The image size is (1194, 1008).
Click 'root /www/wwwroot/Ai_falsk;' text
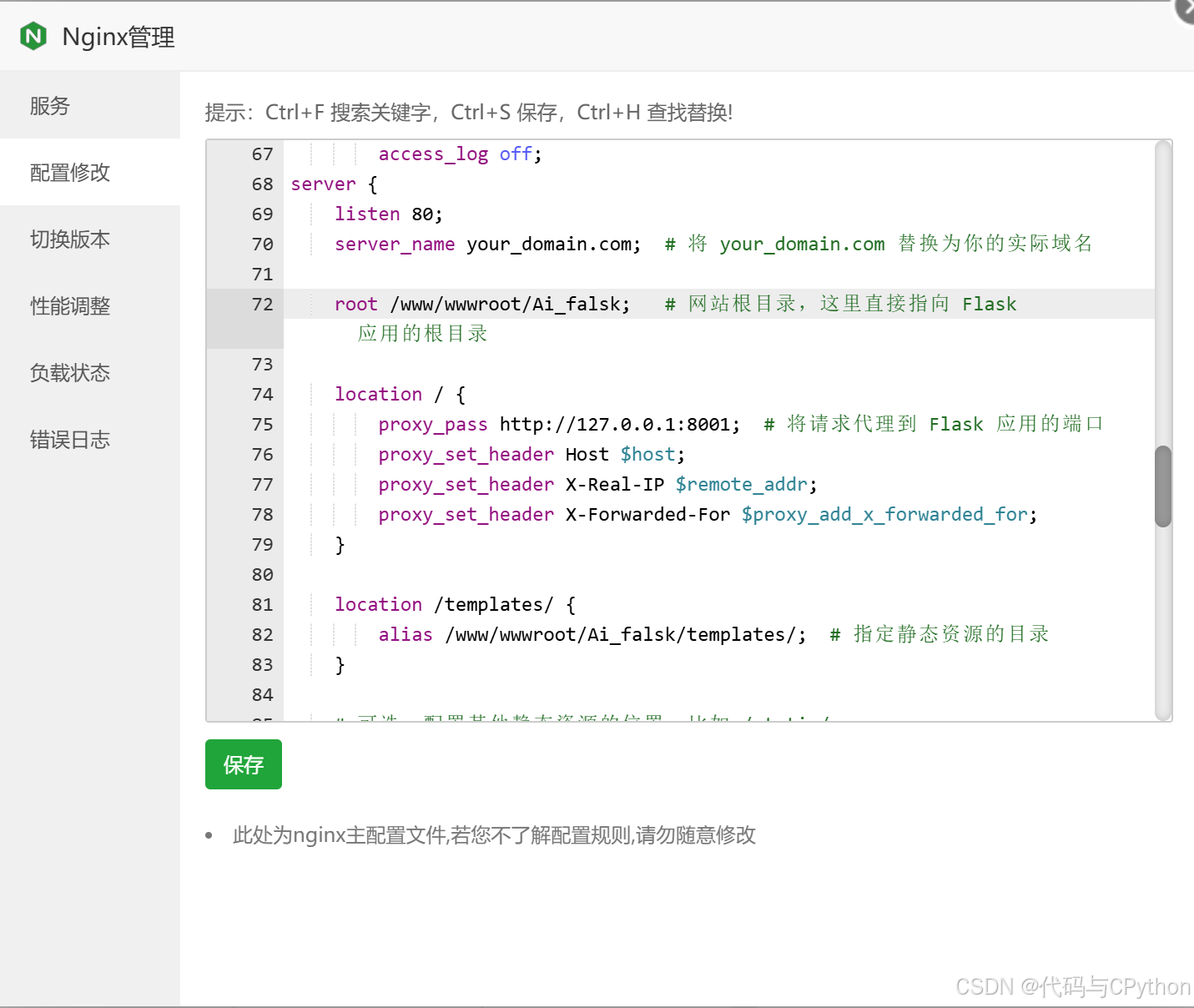coord(482,305)
